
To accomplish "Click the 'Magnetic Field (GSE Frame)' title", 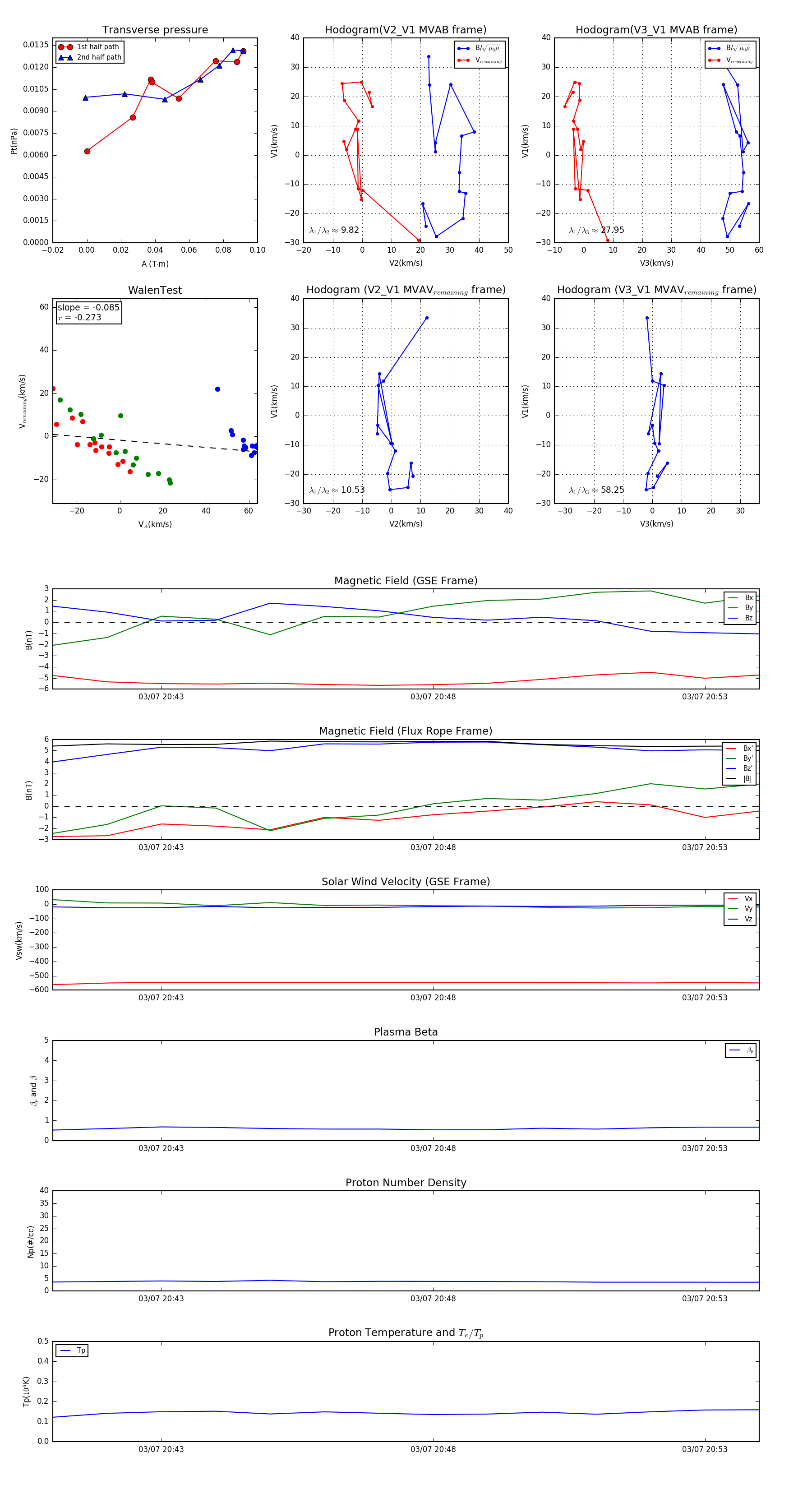I will (406, 581).
